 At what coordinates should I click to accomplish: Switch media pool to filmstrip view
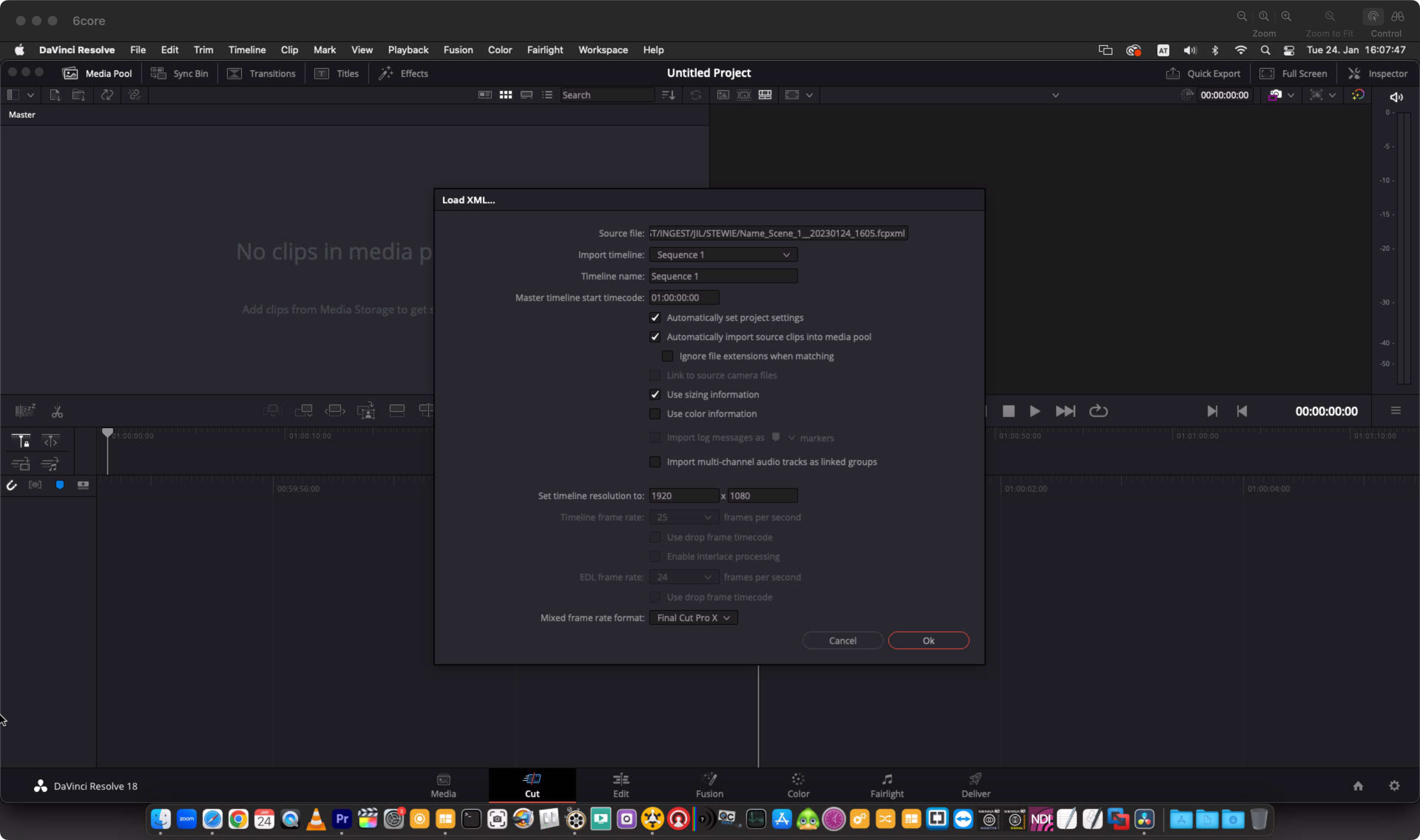coord(526,95)
